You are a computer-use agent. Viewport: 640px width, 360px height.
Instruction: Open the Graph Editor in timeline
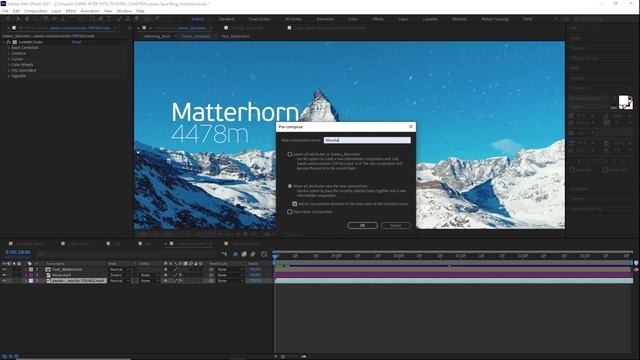click(x=264, y=254)
